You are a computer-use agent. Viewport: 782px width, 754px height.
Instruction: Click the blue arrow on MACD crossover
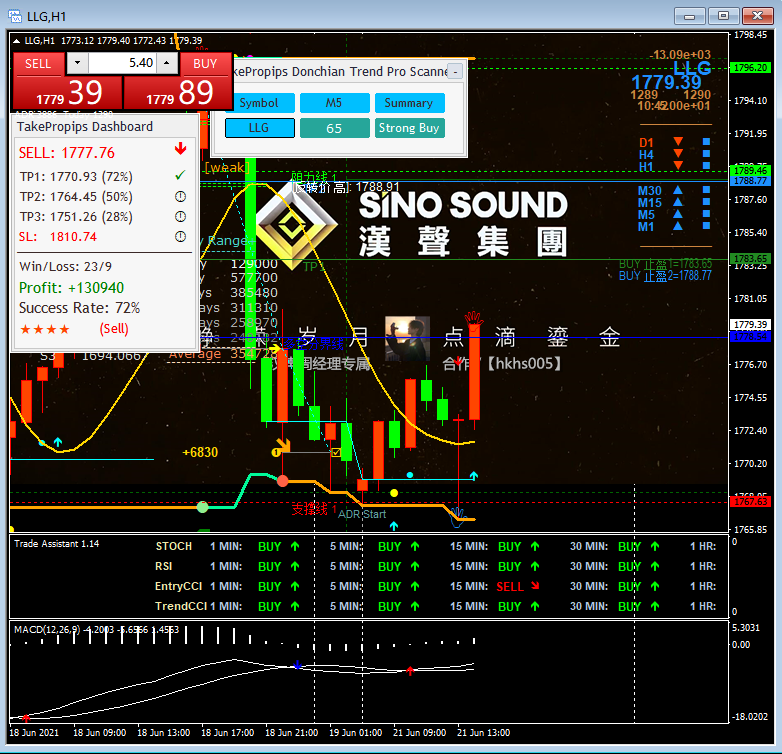tap(298, 665)
